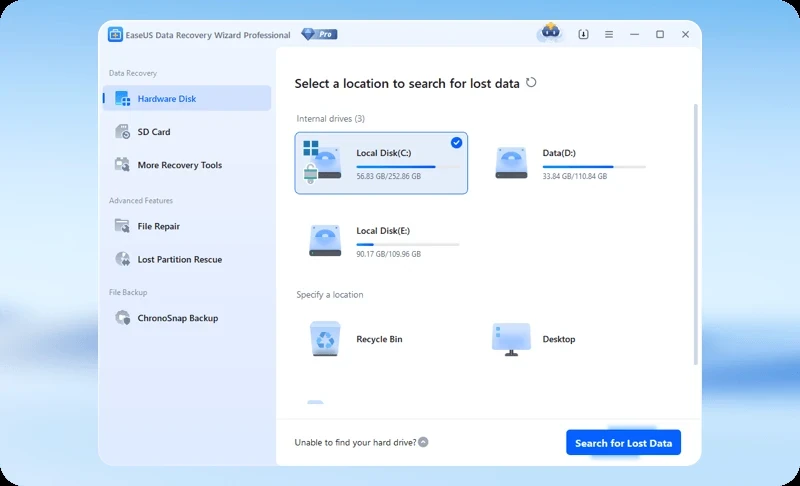Image resolution: width=800 pixels, height=486 pixels.
Task: Click Internal drives (3) heading
Action: pos(331,119)
